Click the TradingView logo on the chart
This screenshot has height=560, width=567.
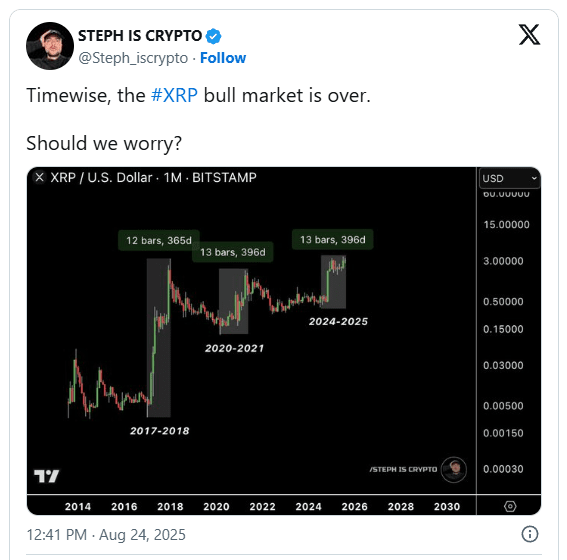(46, 476)
